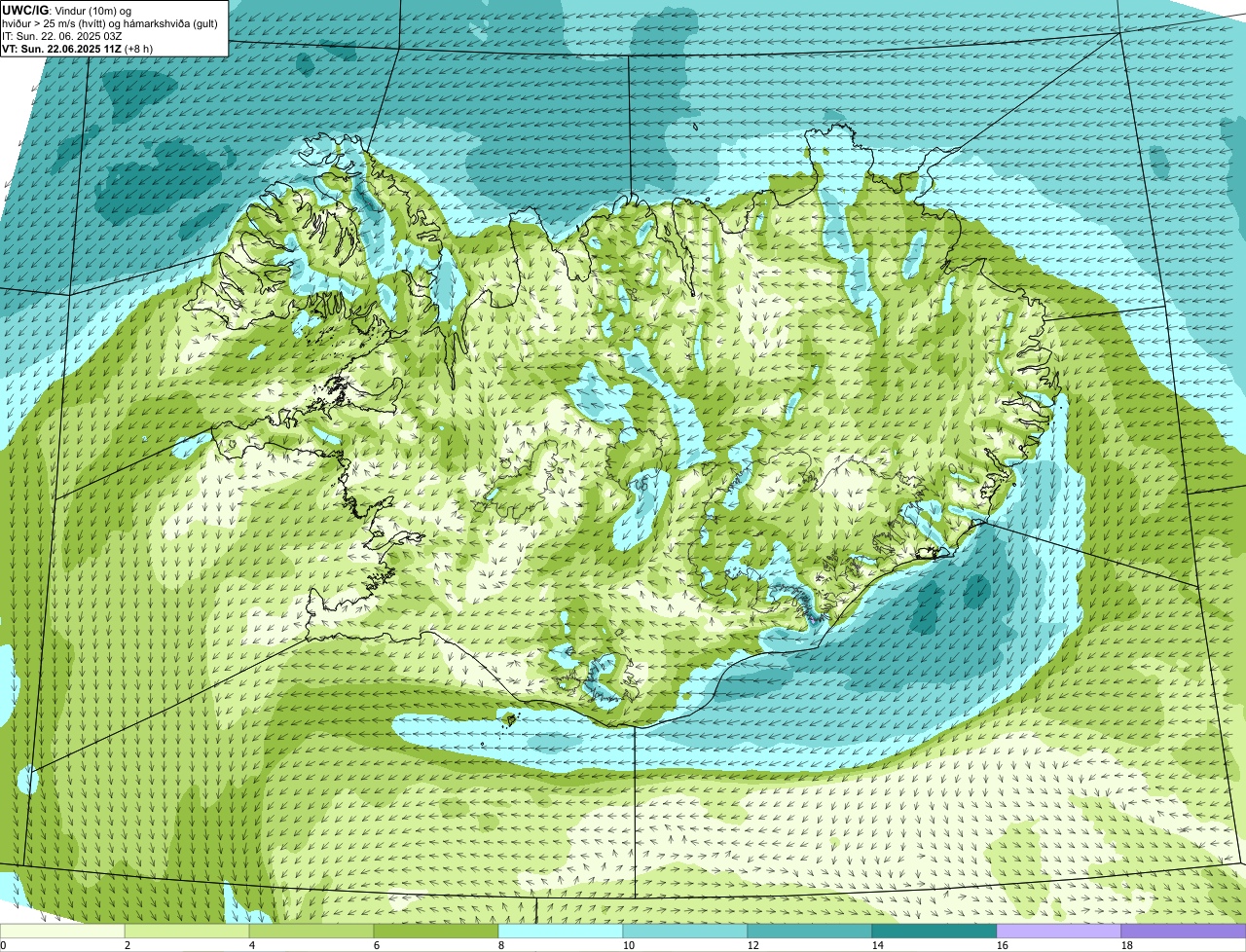The width and height of the screenshot is (1246, 952).
Task: Click the "VT: Sun. 22.06.2025 11Z" valid time line
Action: click(78, 49)
